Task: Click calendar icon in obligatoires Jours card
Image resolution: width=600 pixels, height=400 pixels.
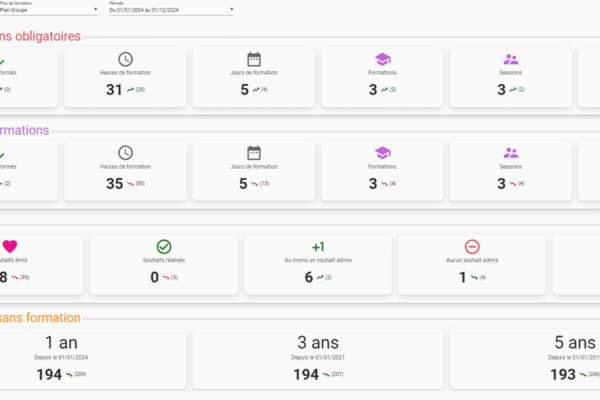Action: (x=254, y=59)
